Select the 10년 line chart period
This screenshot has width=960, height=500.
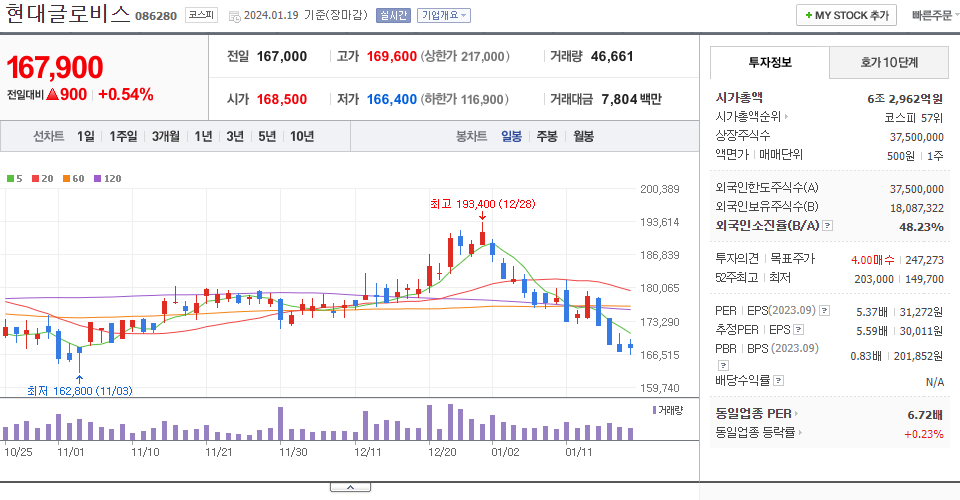302,136
